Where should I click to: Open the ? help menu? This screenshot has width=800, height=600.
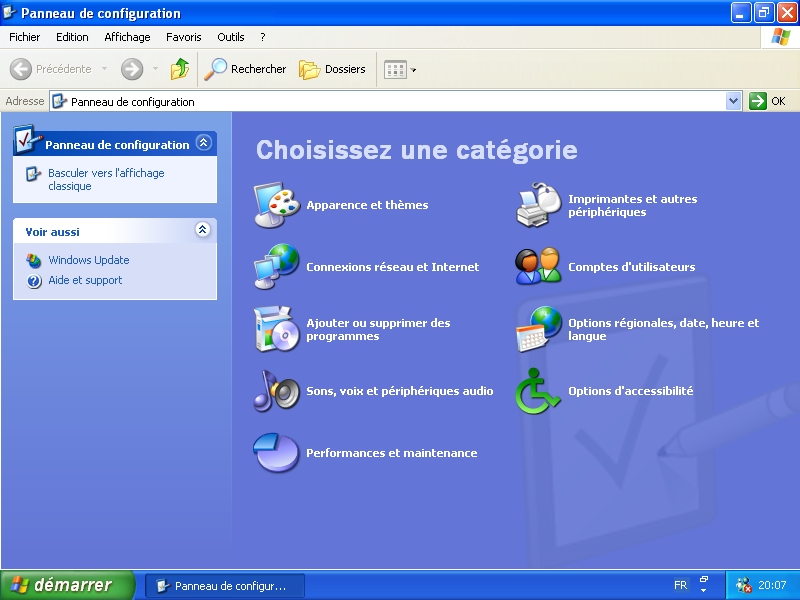263,37
